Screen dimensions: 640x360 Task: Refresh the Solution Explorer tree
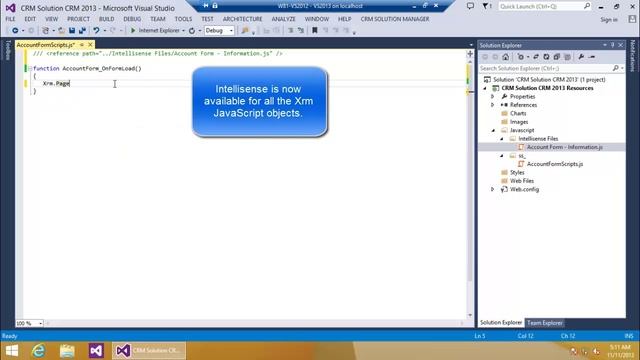point(546,57)
